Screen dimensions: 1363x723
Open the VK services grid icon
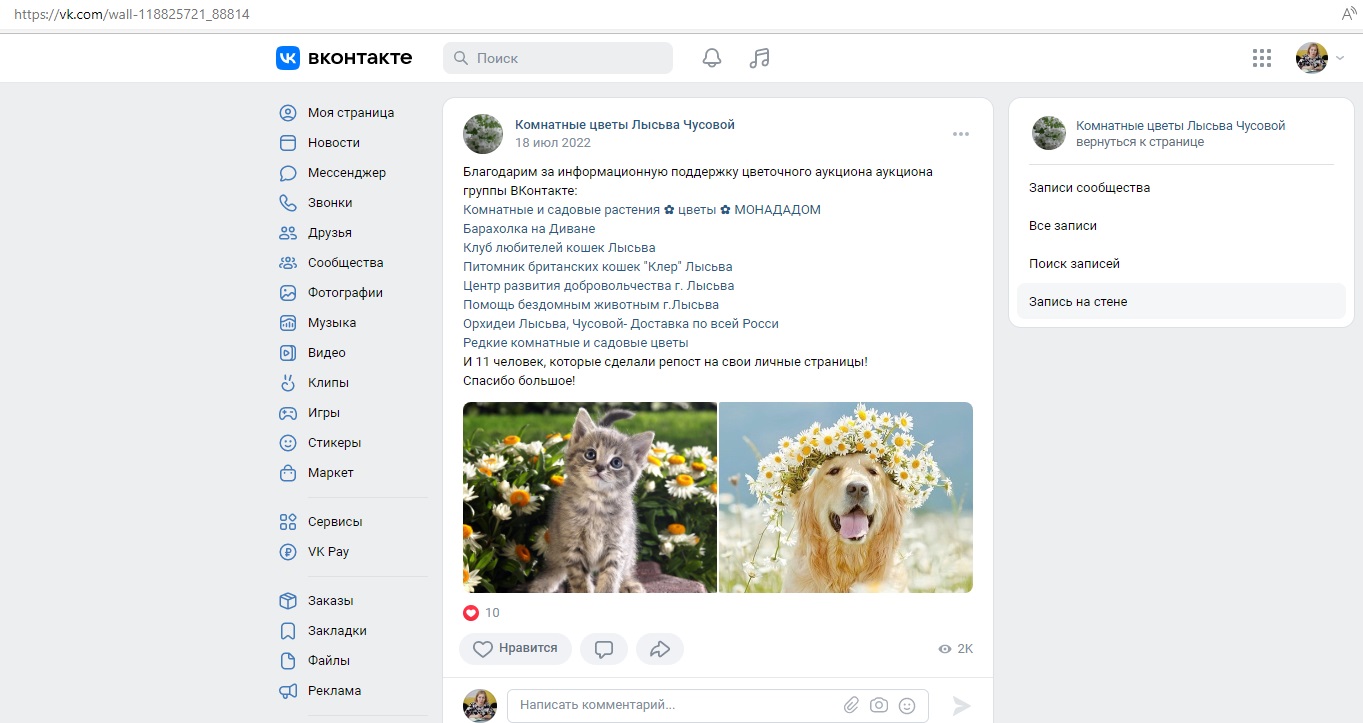click(x=1262, y=58)
